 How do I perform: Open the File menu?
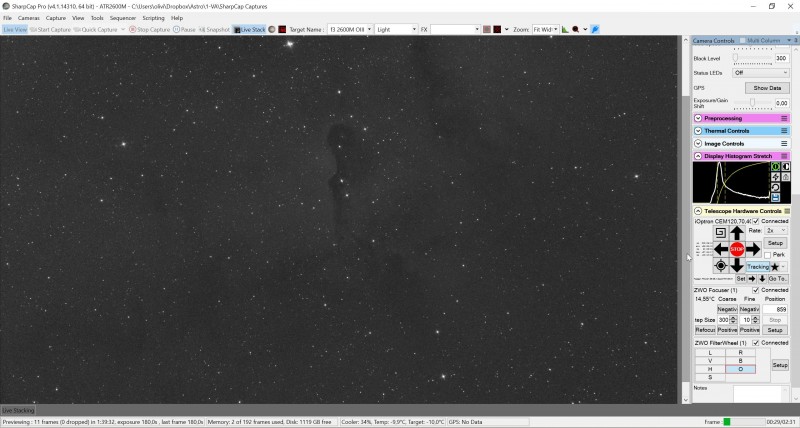pyautogui.click(x=7, y=18)
